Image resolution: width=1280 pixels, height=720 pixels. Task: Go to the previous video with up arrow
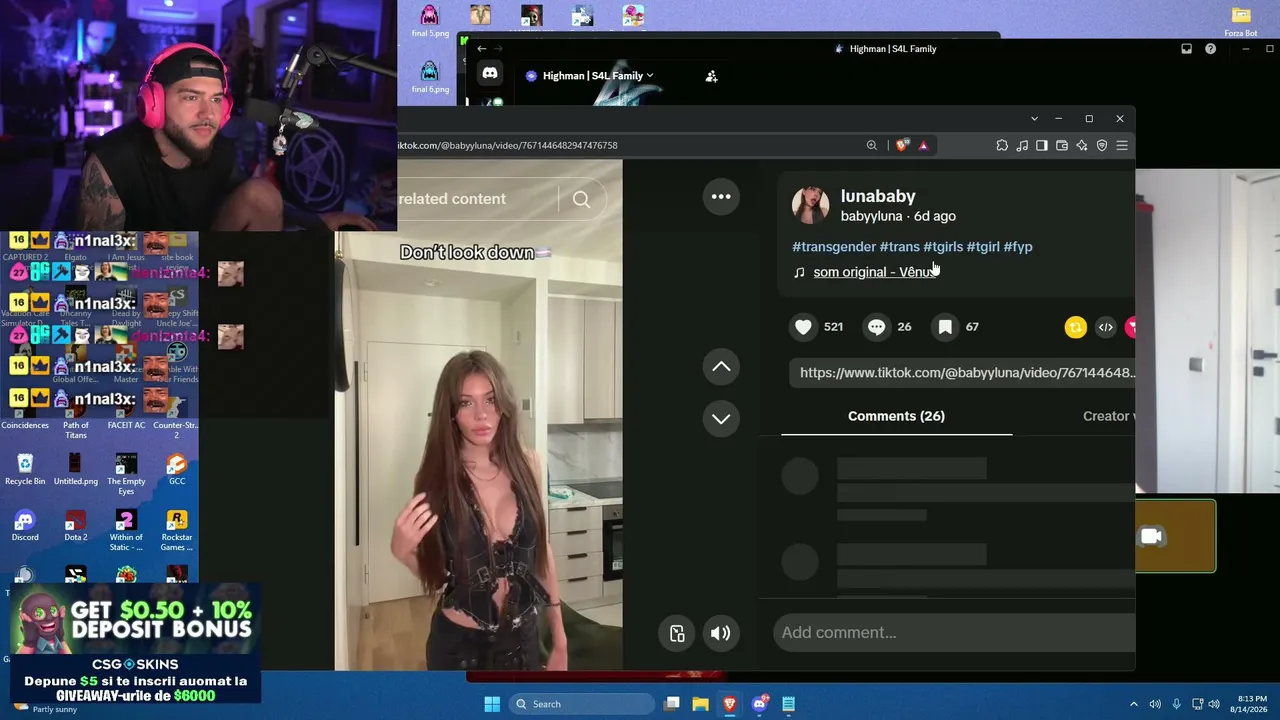click(x=721, y=367)
